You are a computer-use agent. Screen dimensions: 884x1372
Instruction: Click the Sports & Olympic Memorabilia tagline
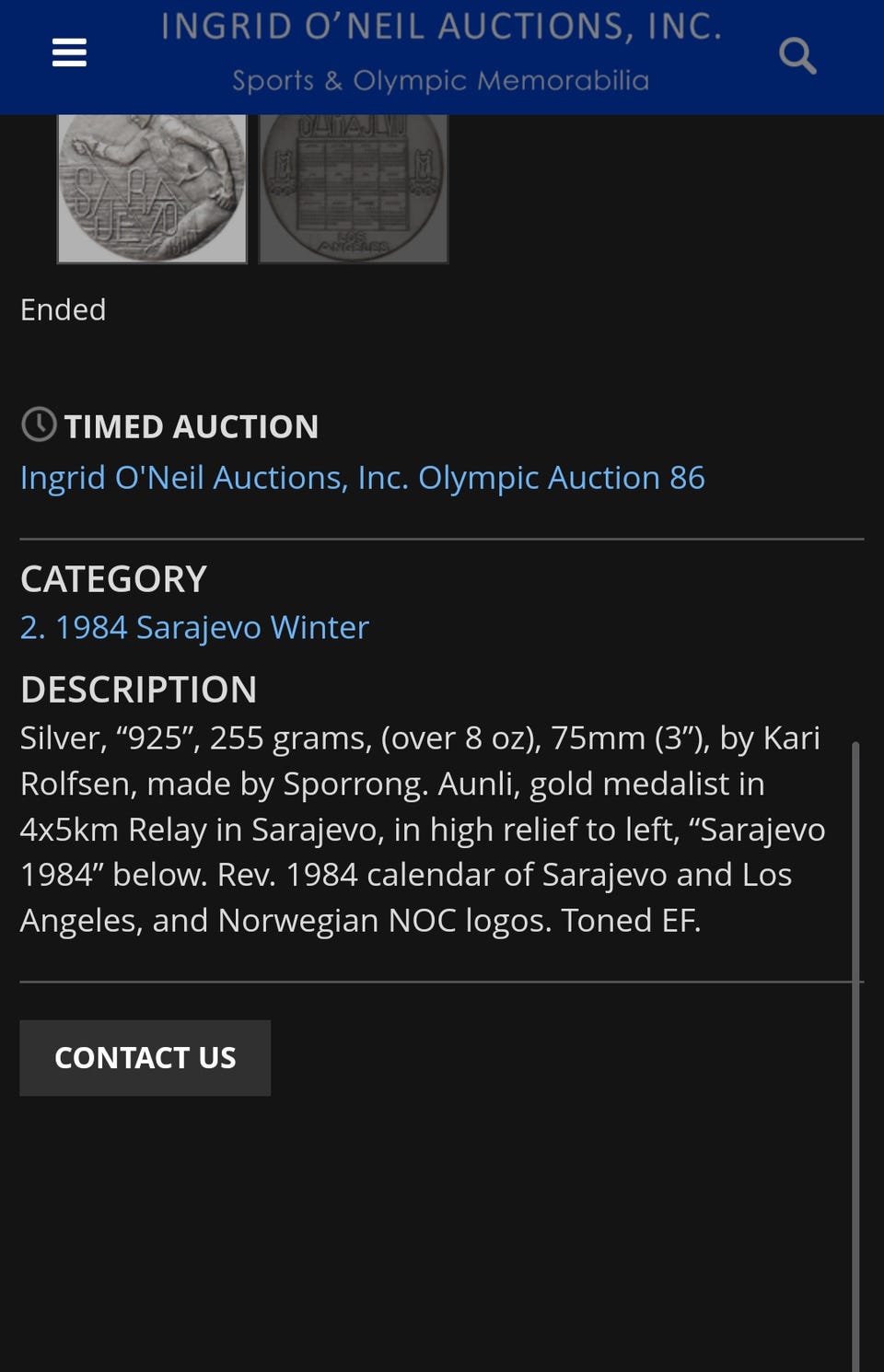point(441,81)
